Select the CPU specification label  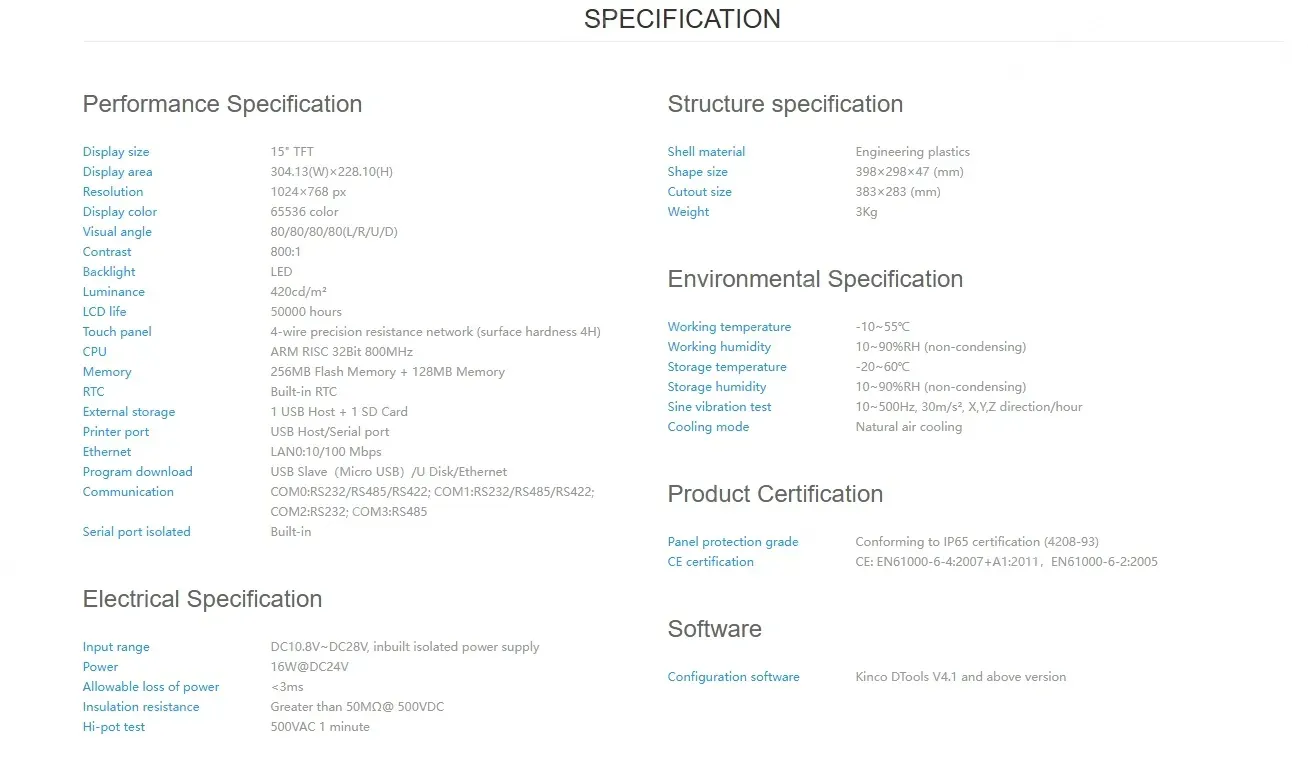tap(95, 352)
